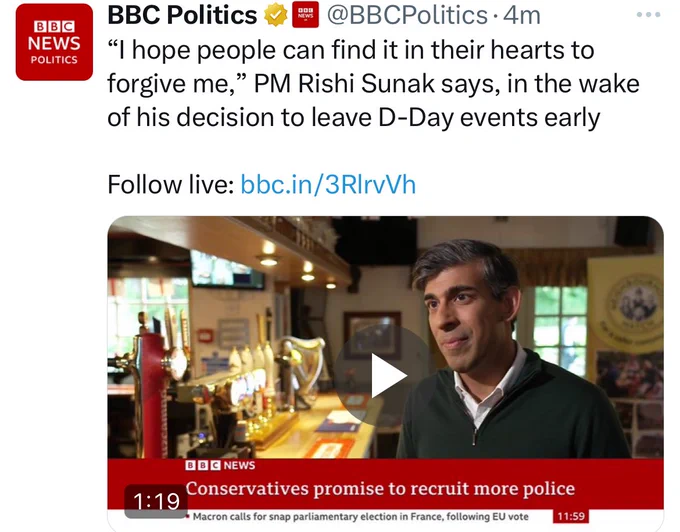Screen dimensions: 680x532
Task: Click the 1:19 video duration label
Action: click(x=156, y=502)
